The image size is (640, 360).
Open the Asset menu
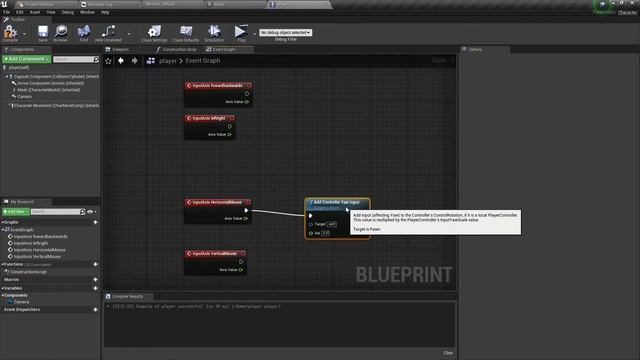pyautogui.click(x=35, y=12)
